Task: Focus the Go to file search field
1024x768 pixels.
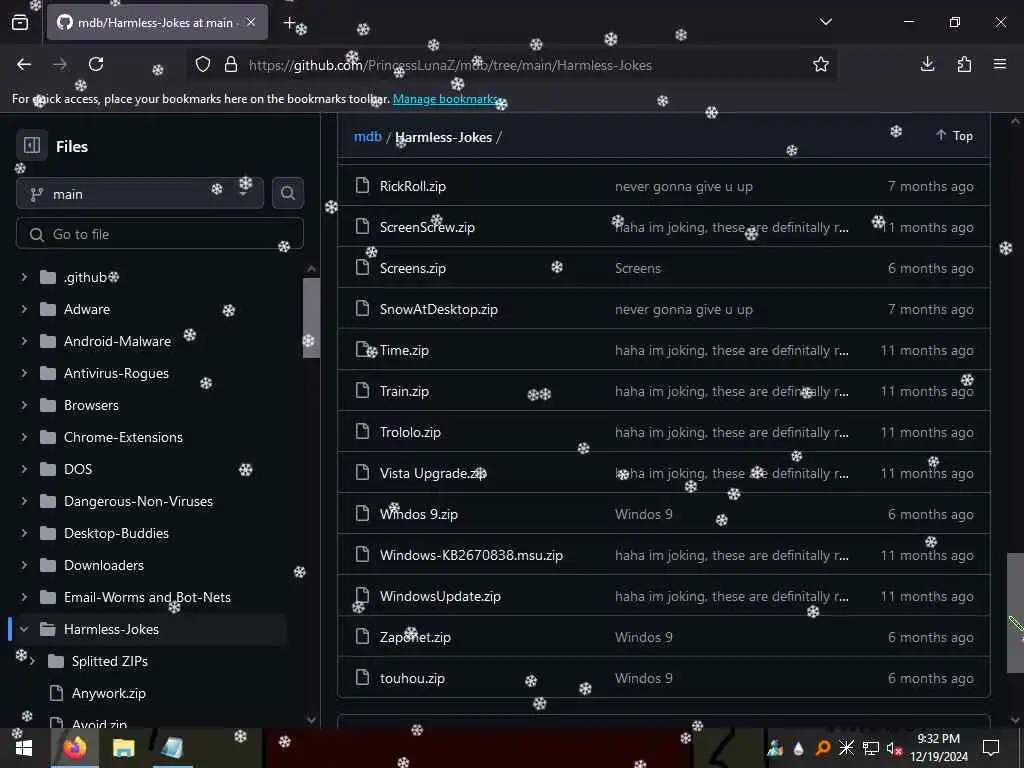Action: [160, 234]
